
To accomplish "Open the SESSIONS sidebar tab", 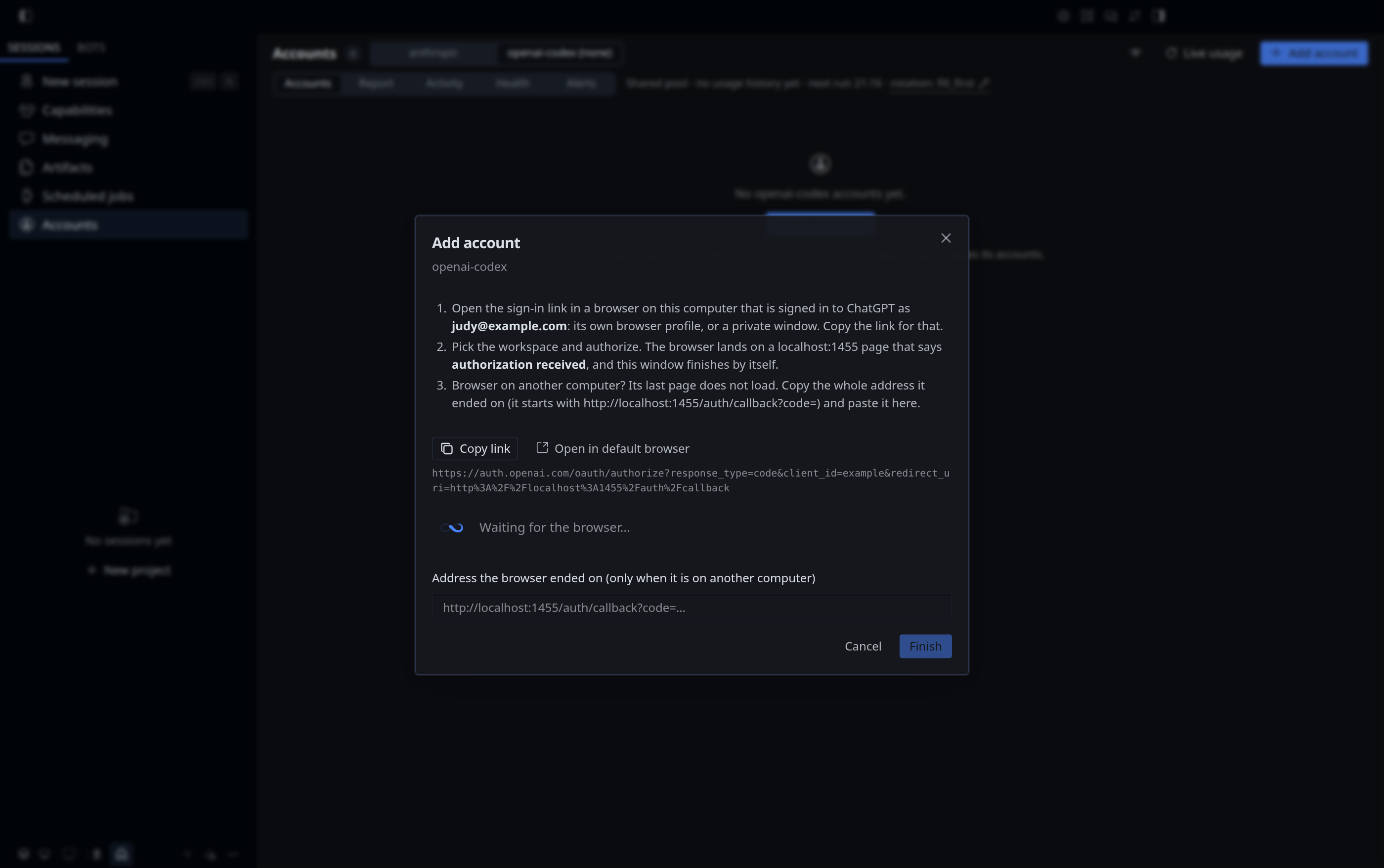I will pos(34,47).
